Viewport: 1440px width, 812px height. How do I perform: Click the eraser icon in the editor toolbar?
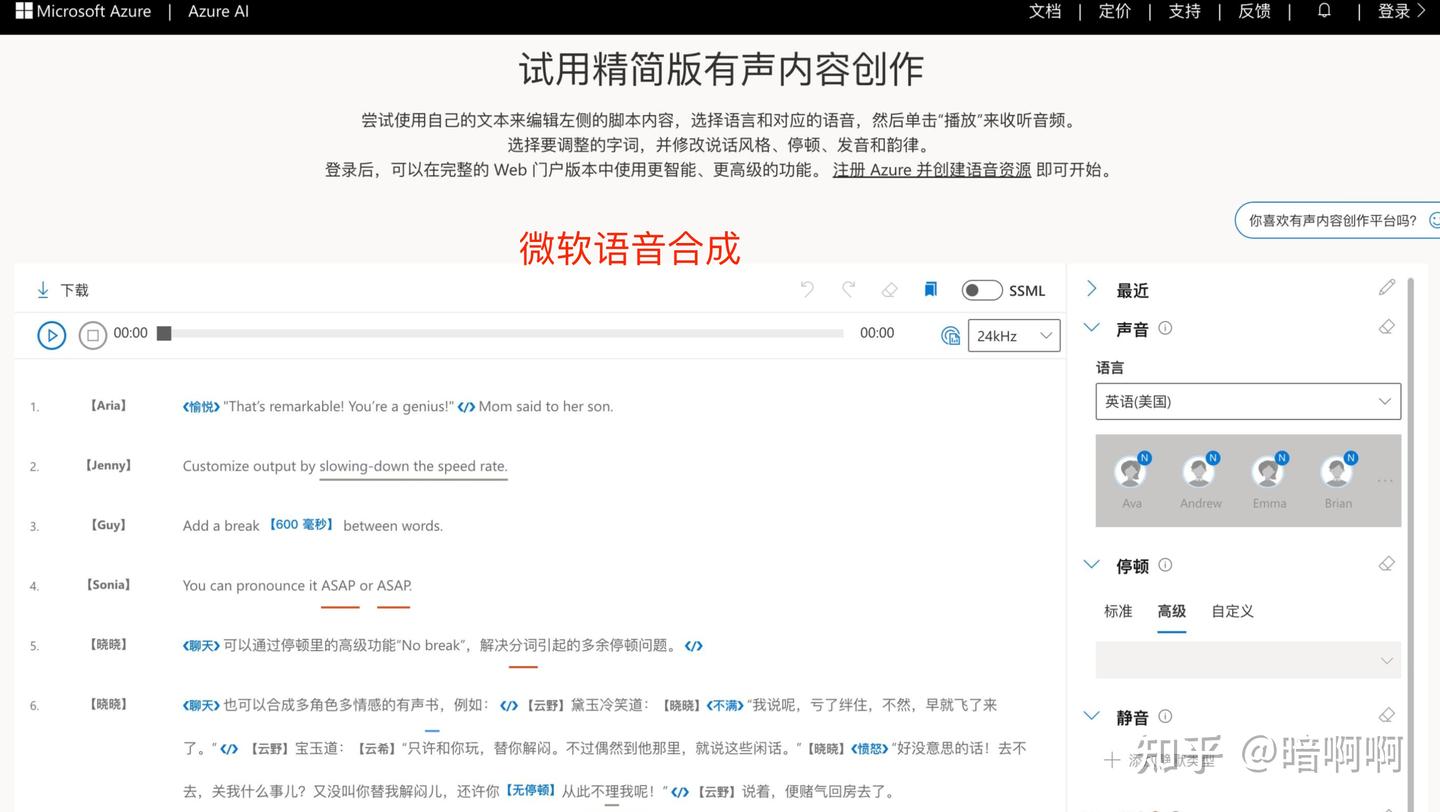(889, 290)
